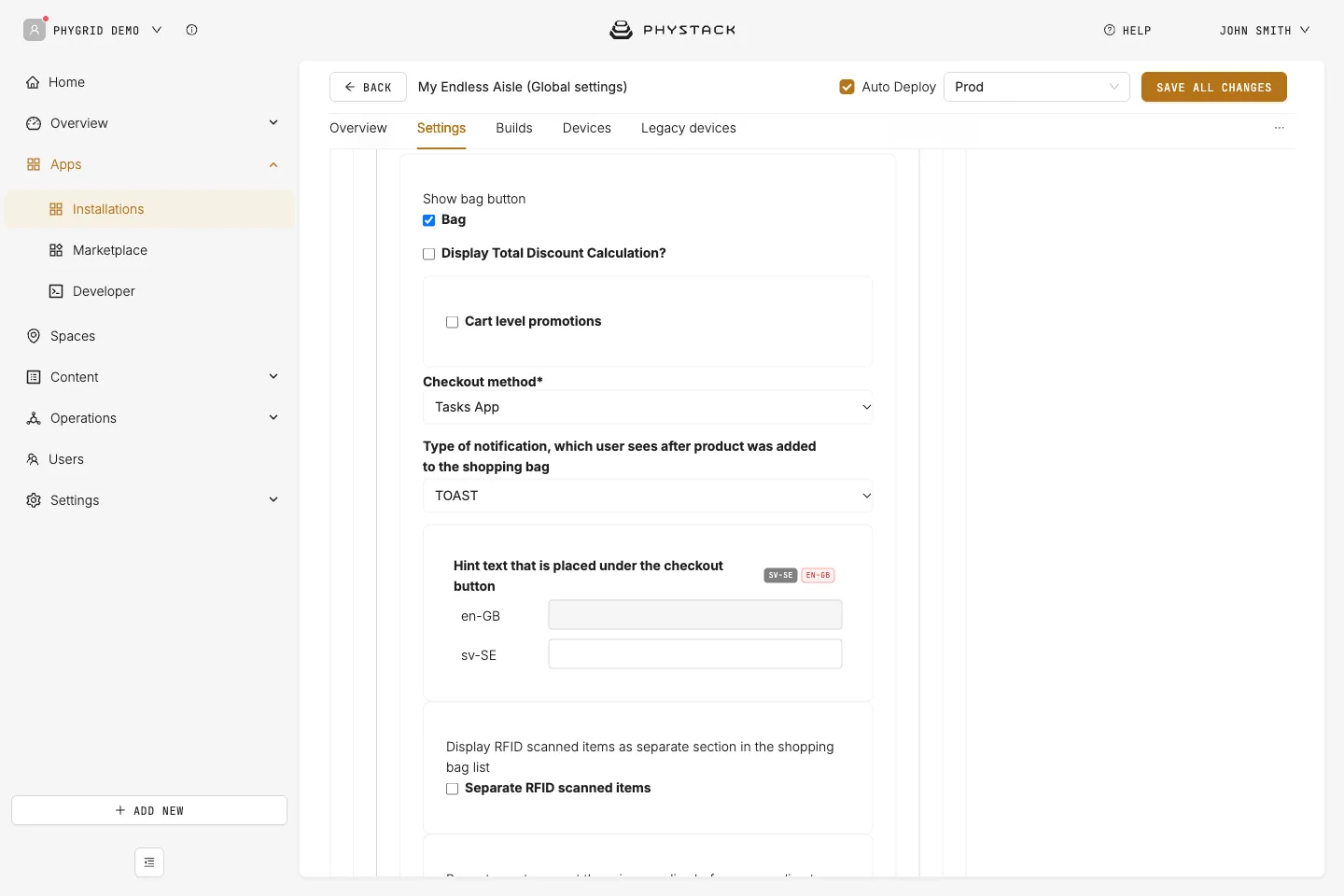Toggle the Auto Deploy checkbox
Screen dimensions: 1344x896
847,87
